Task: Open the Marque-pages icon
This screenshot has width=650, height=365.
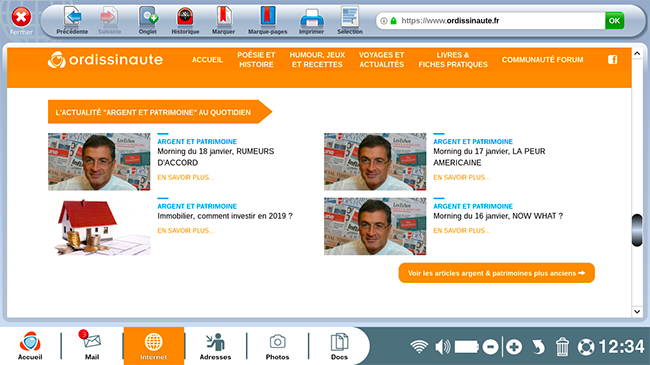Action: point(268,17)
